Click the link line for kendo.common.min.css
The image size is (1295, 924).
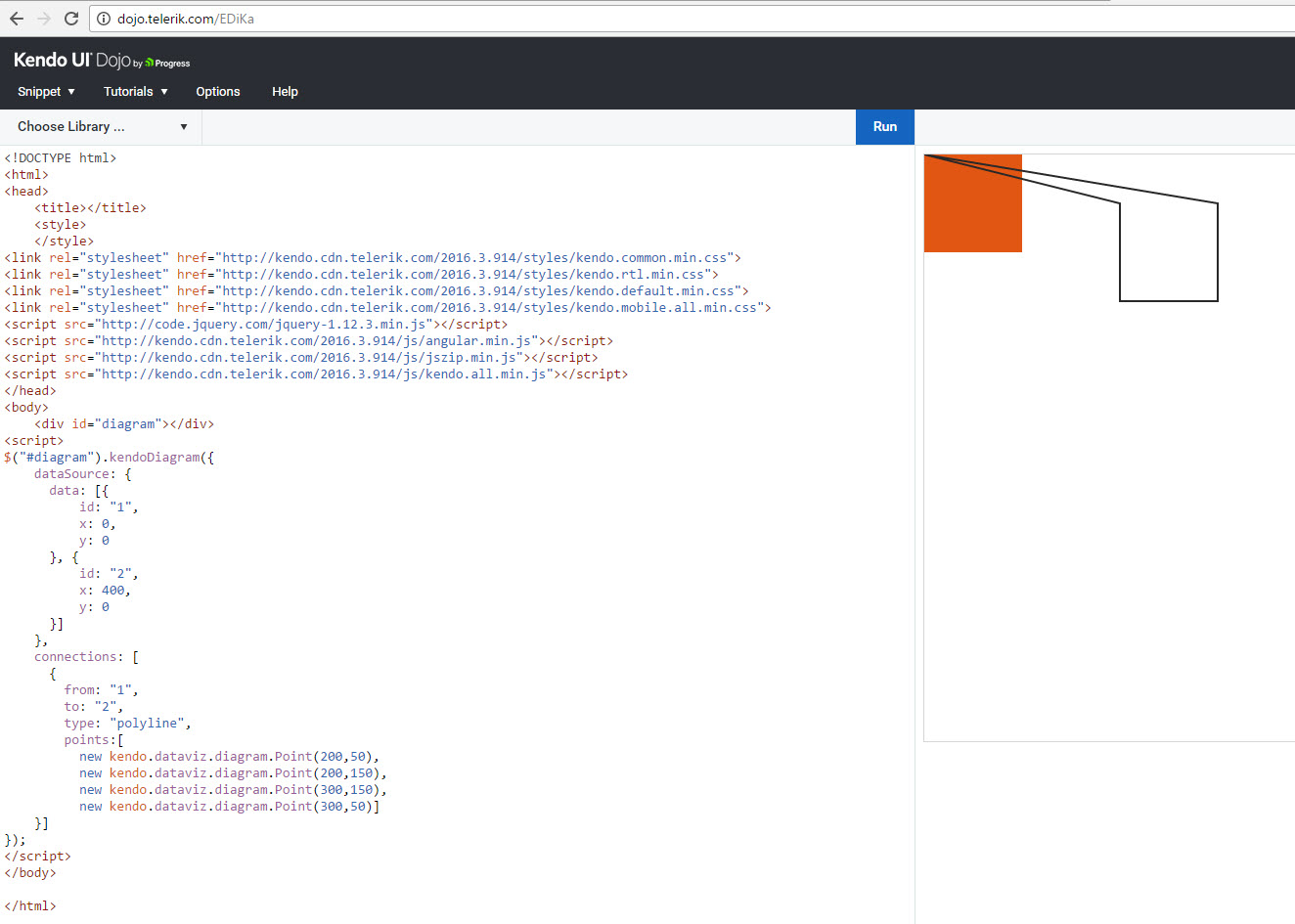pos(373,258)
